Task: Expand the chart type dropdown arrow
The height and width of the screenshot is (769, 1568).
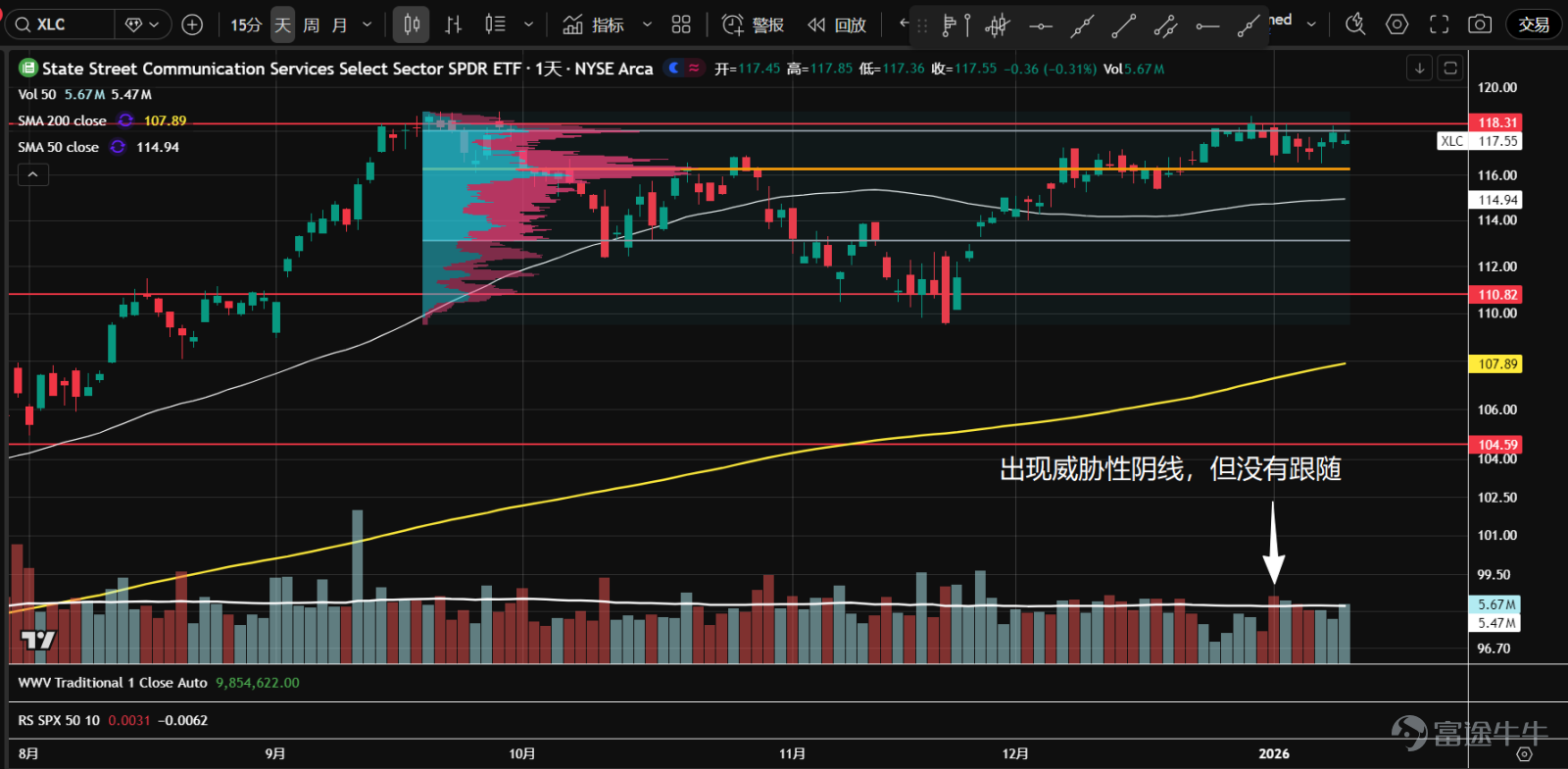Action: (x=529, y=24)
